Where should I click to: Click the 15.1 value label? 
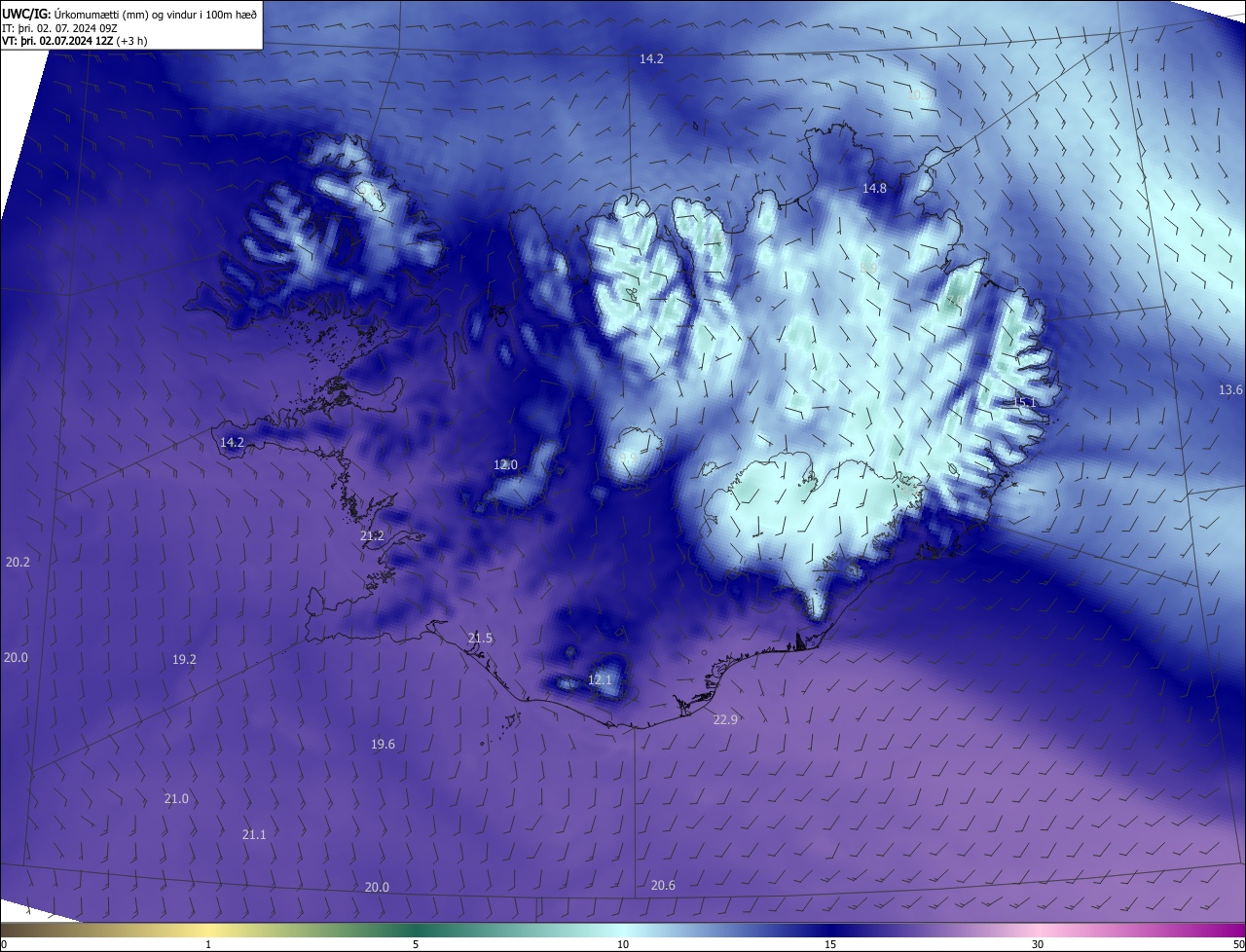(x=1024, y=402)
